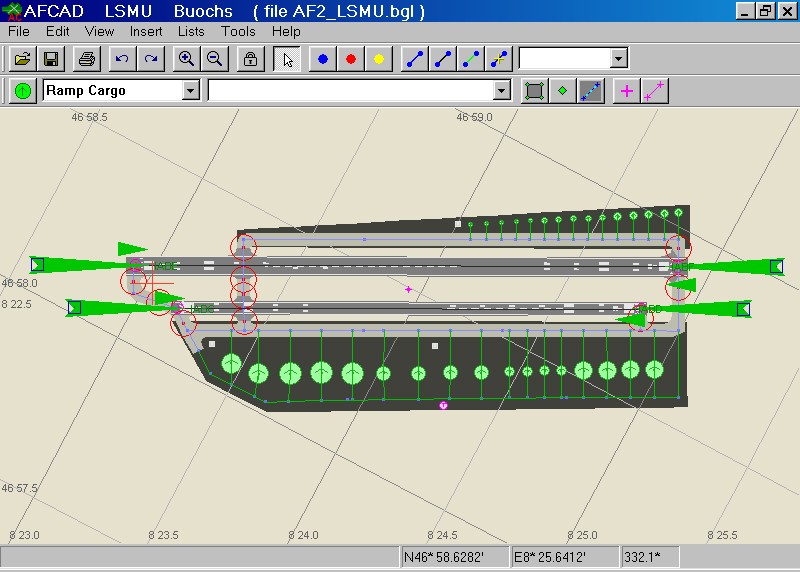Viewport: 800px width, 572px height.
Task: Select the yellow dot node tool
Action: (379, 59)
